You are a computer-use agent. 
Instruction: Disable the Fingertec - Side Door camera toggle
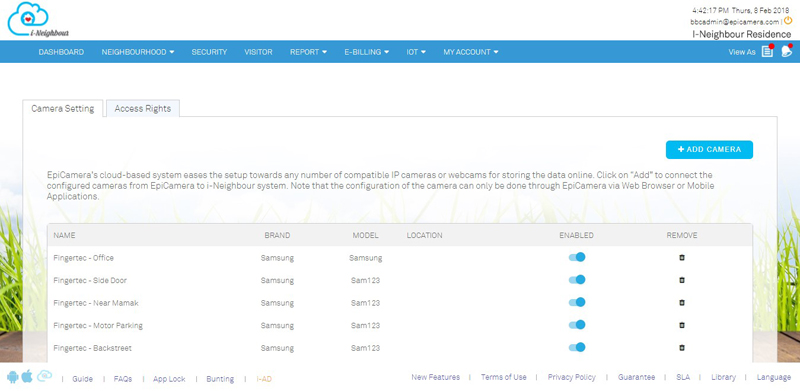coord(577,280)
